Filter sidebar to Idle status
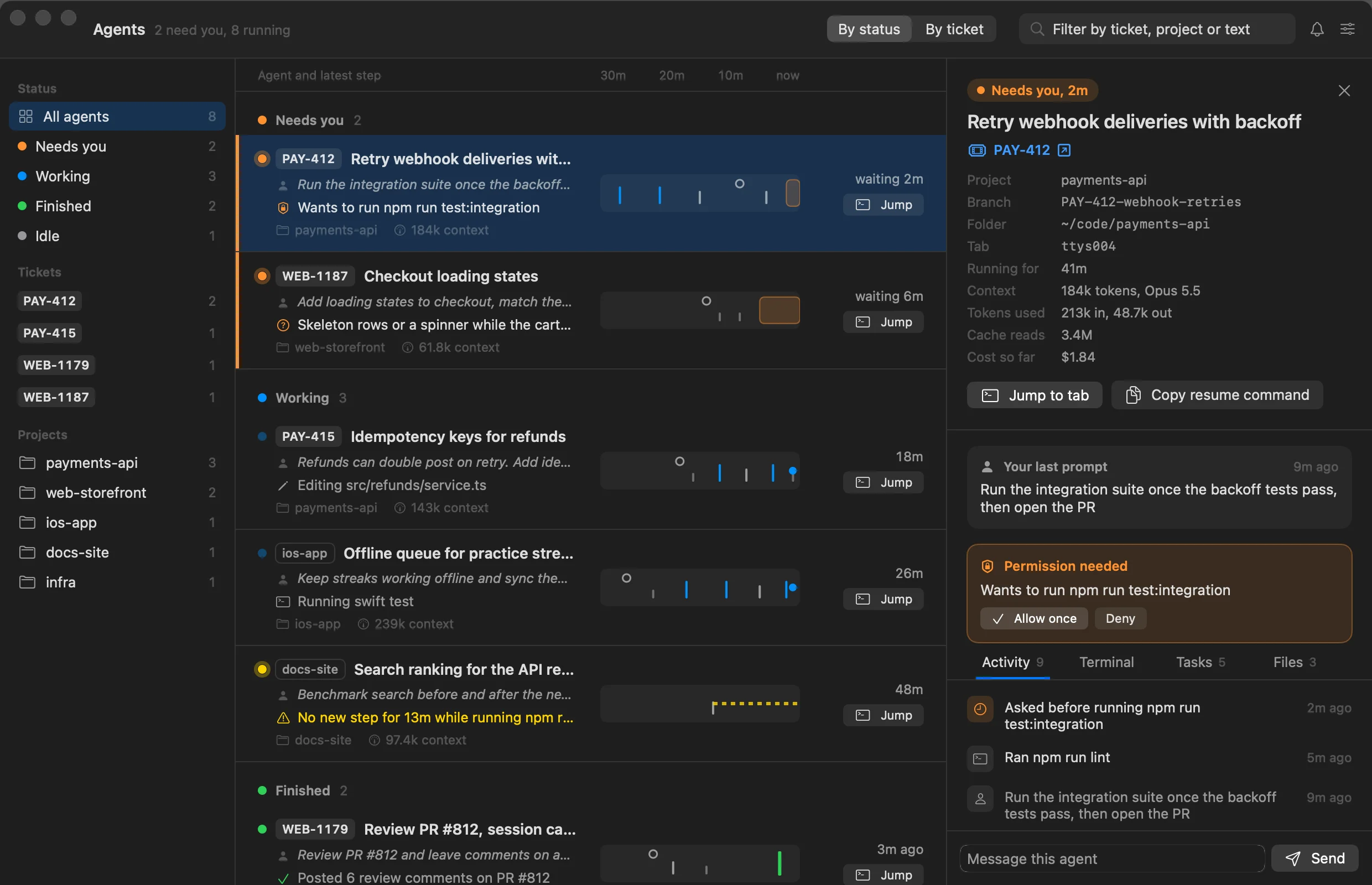The image size is (1372, 885). click(117, 236)
